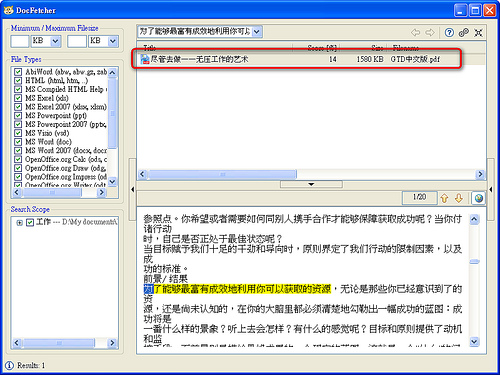Expand the search scope folder tree node
This screenshot has width=500, height=375.
(x=19, y=222)
